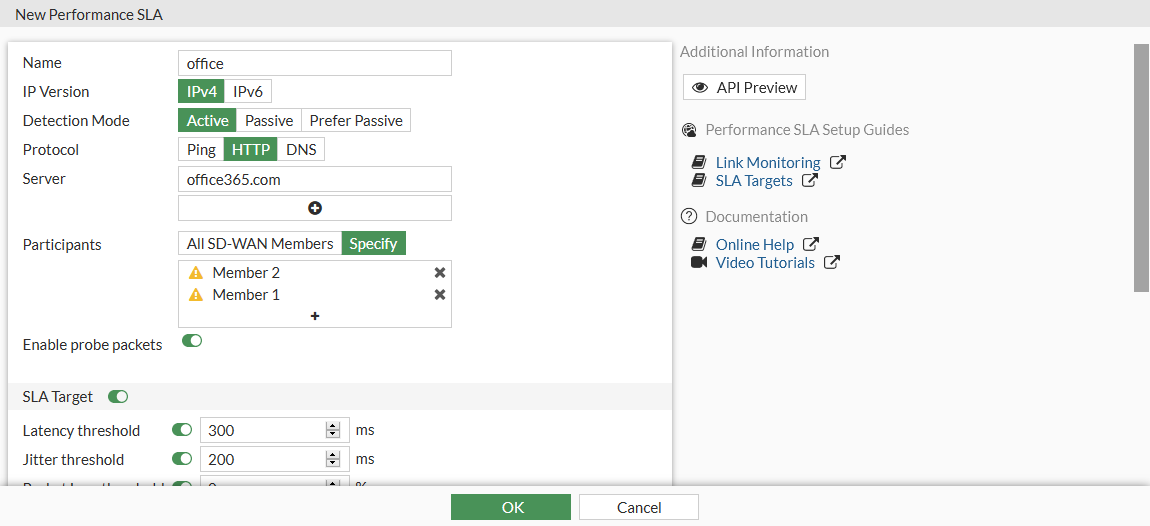Screen dimensions: 1150x526
Task: Disable the Enable probe packets switch
Action: point(192,341)
